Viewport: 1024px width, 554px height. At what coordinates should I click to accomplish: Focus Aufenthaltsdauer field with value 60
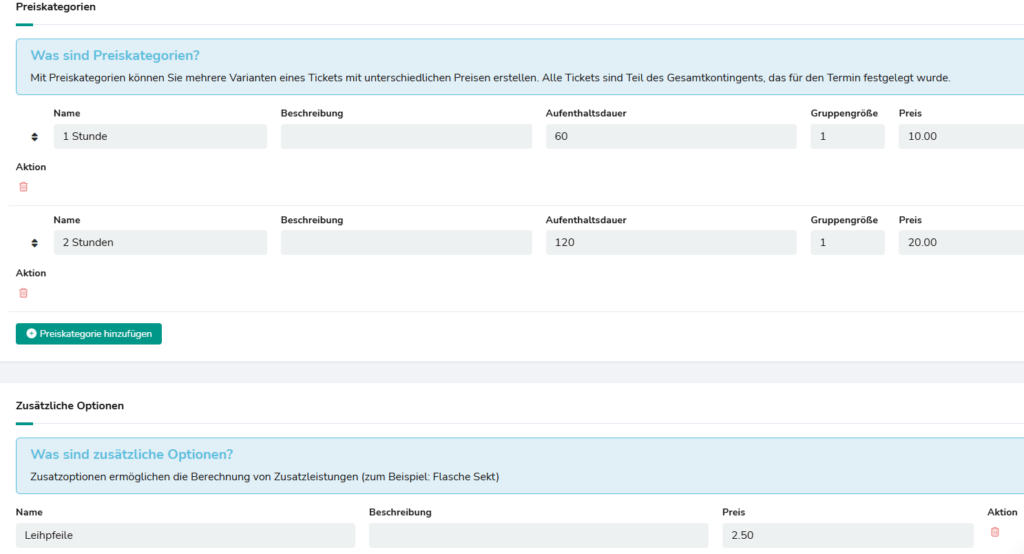pyautogui.click(x=671, y=137)
